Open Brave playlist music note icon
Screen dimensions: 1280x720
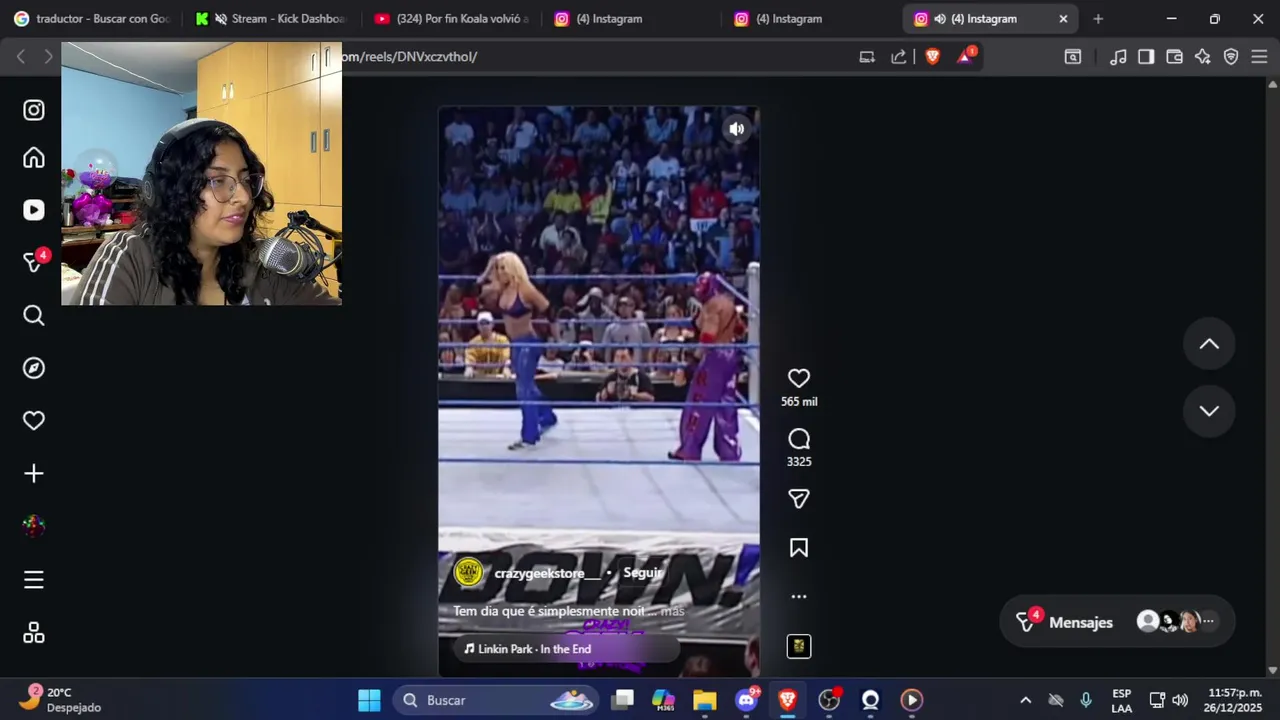(x=1118, y=57)
